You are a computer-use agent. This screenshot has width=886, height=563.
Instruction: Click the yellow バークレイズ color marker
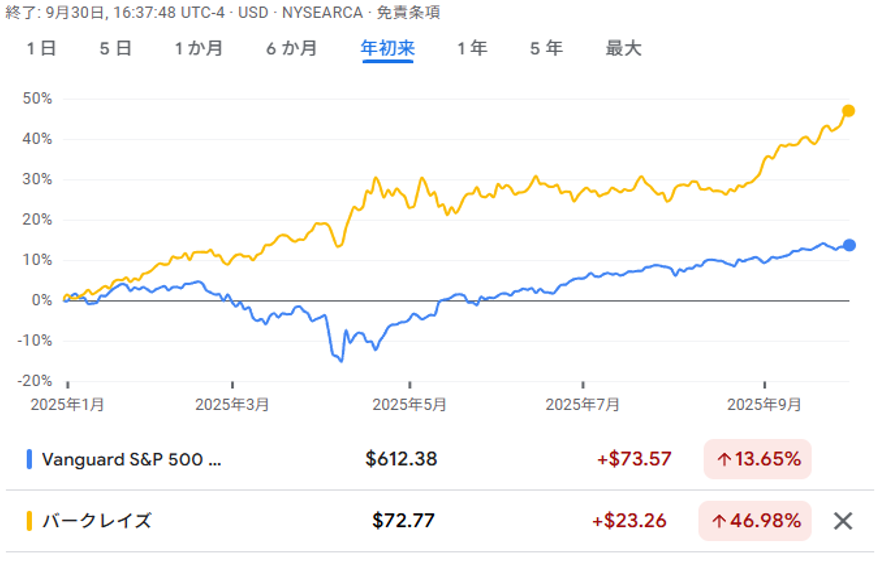(x=29, y=520)
